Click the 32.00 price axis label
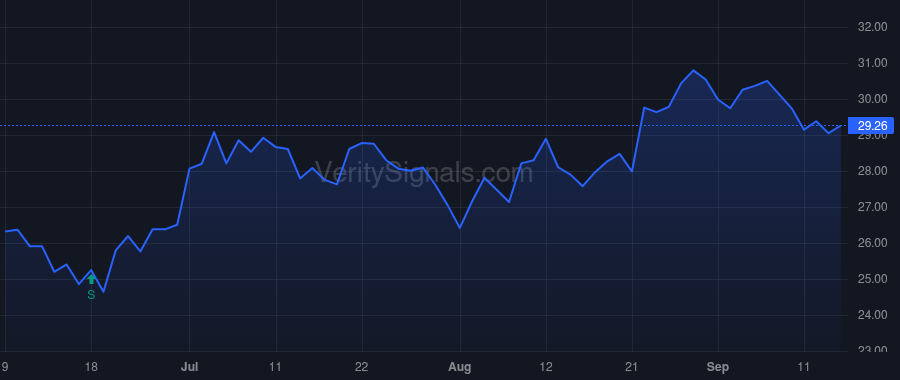The image size is (900, 380). (871, 27)
